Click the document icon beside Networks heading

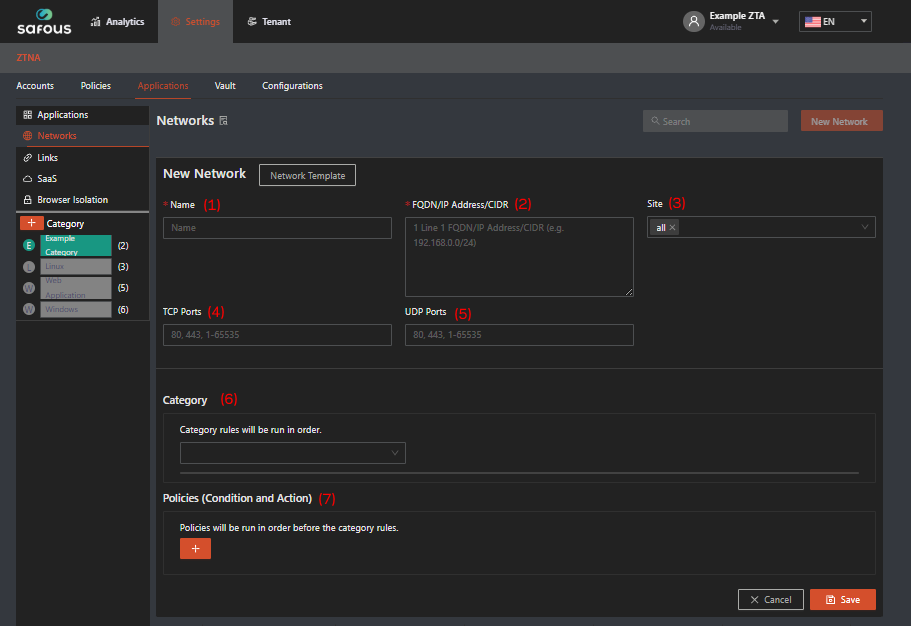[x=223, y=121]
